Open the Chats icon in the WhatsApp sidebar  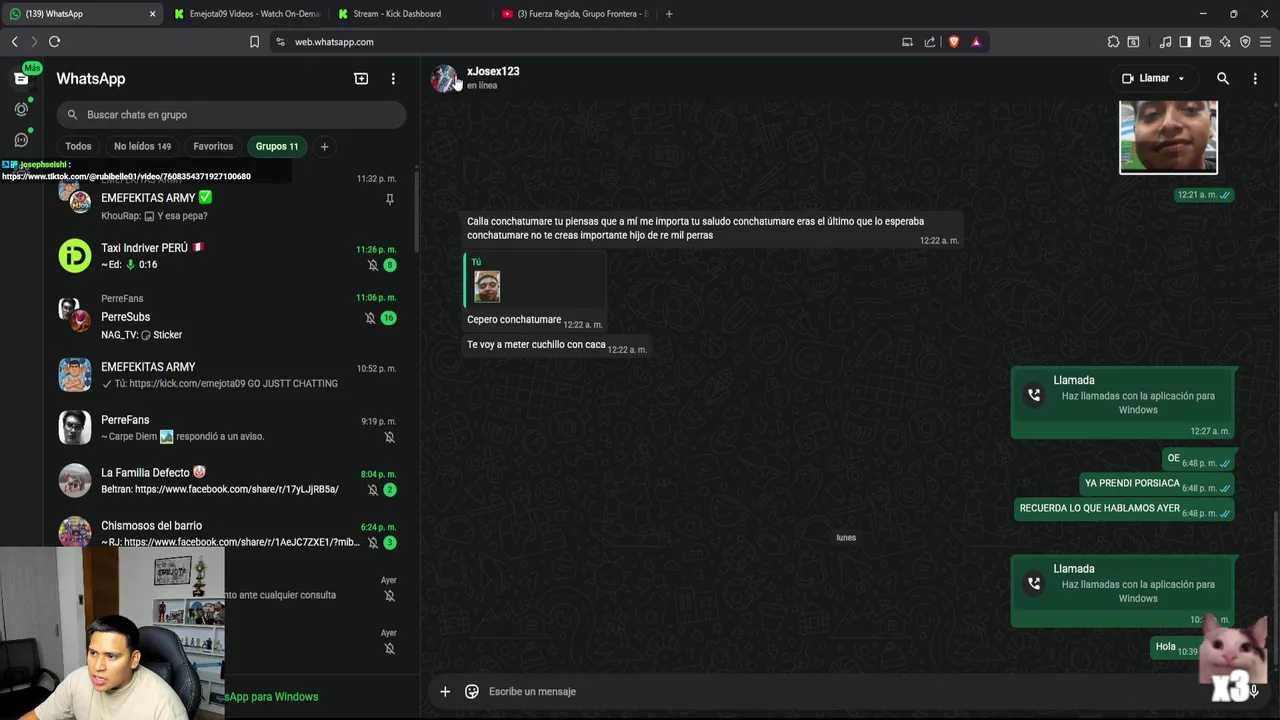(x=21, y=78)
